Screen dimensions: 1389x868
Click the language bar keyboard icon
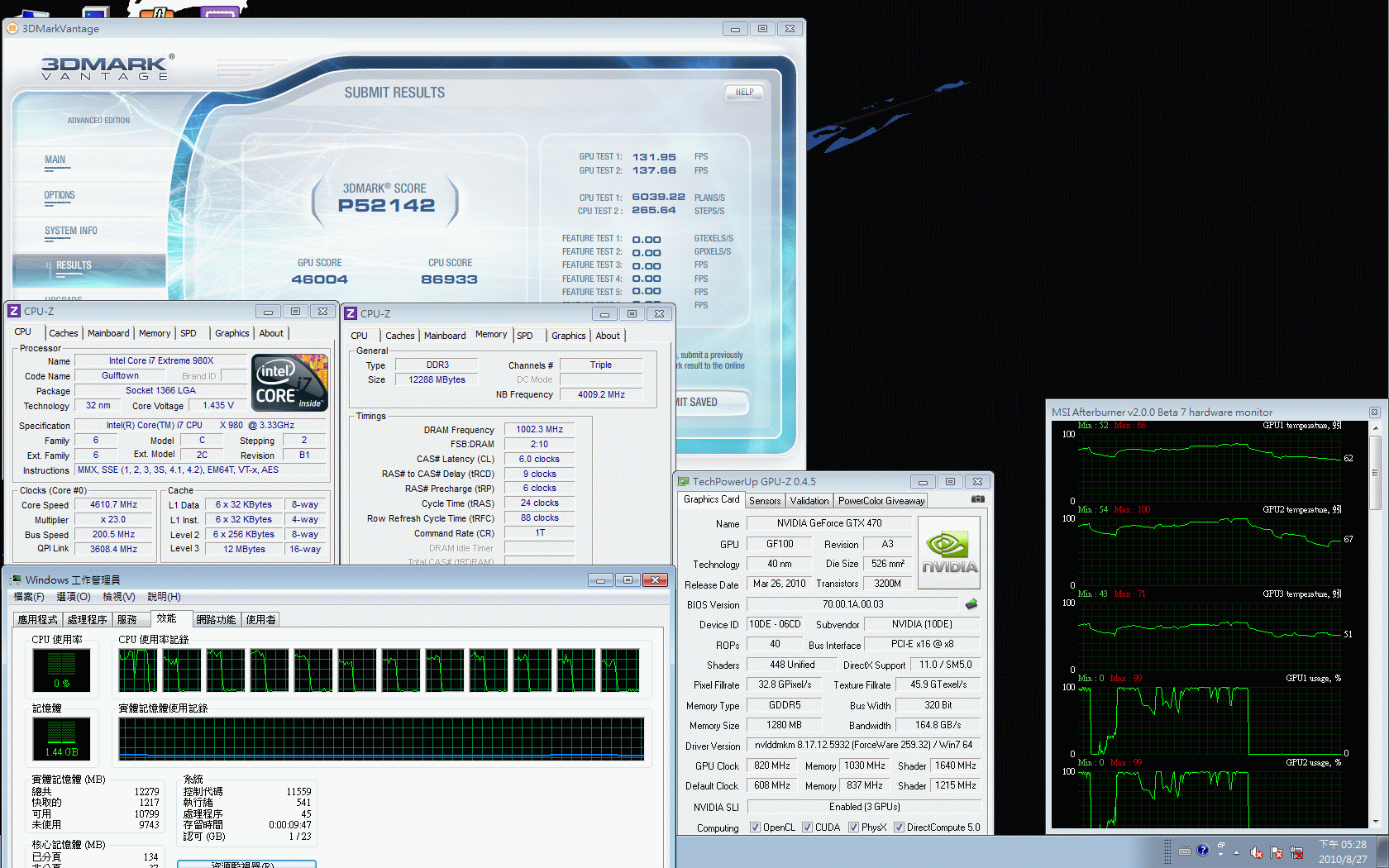point(1185,851)
